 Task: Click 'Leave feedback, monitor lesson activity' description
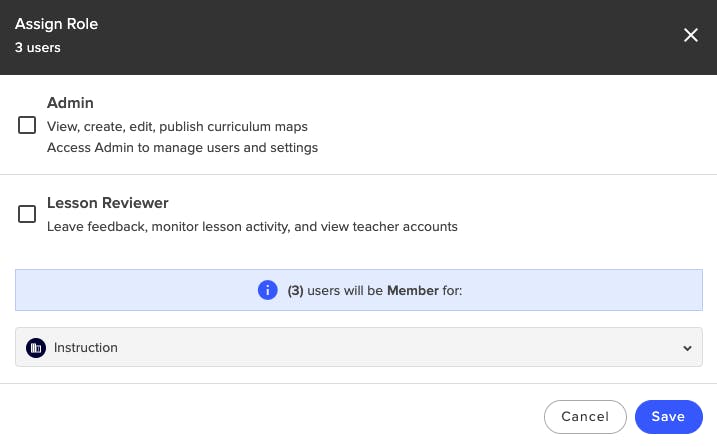252,227
